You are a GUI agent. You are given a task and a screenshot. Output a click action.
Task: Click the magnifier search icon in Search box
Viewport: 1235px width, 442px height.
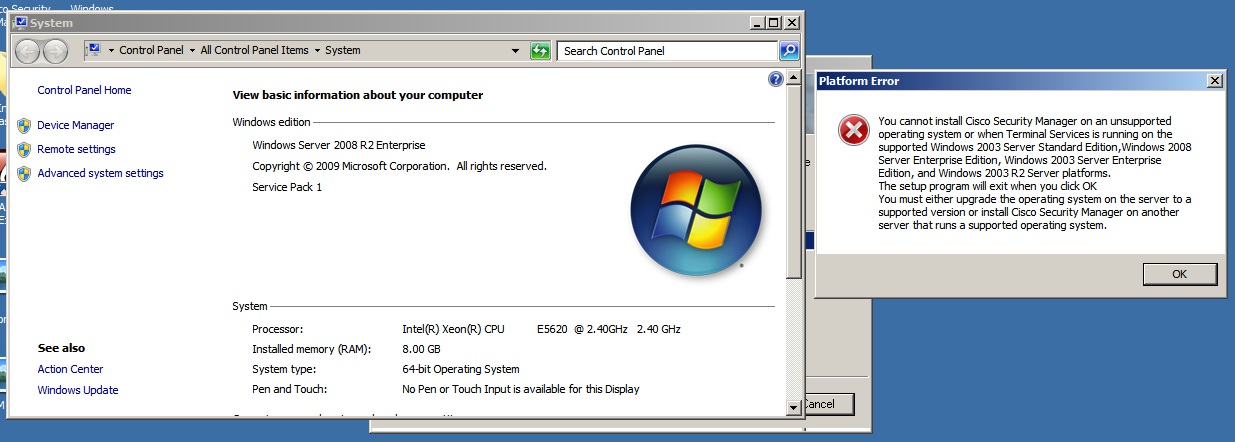pos(788,50)
